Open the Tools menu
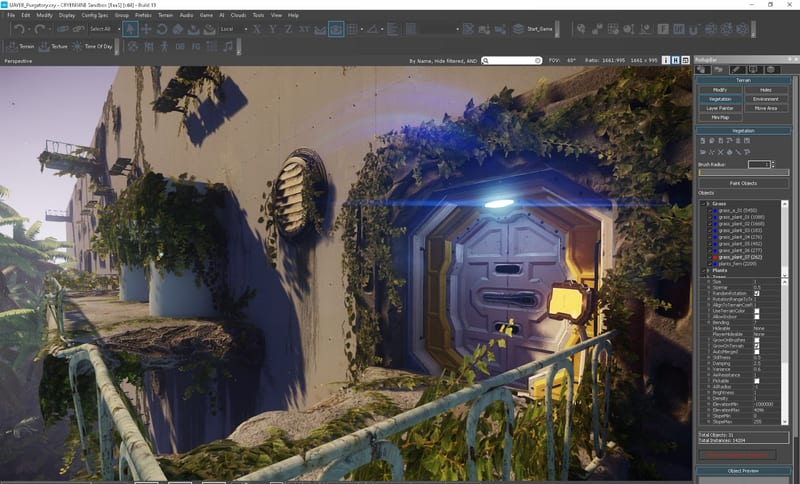800x484 pixels. pos(259,15)
